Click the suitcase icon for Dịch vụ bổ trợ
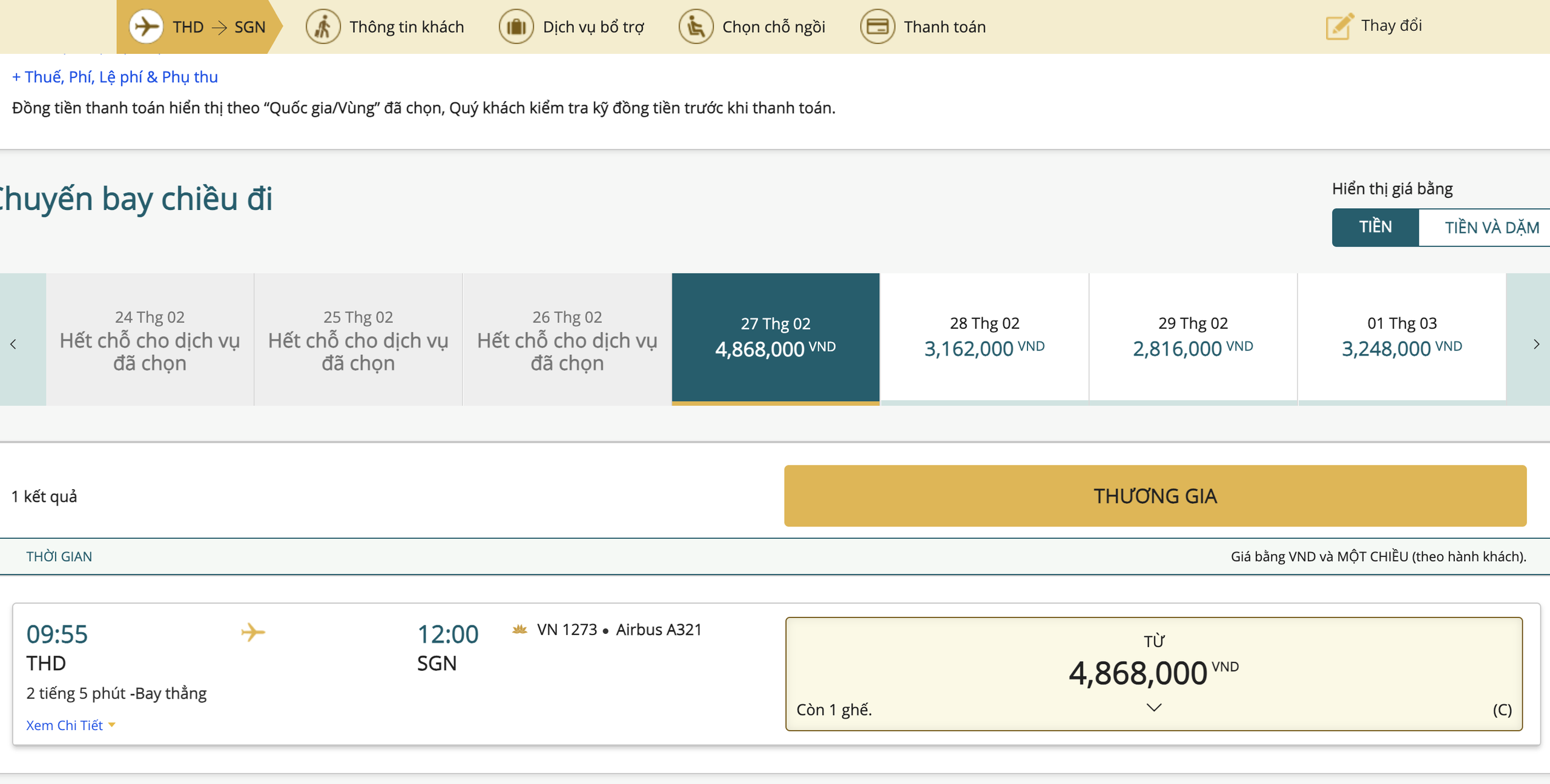The height and width of the screenshot is (784, 1550). tap(516, 27)
